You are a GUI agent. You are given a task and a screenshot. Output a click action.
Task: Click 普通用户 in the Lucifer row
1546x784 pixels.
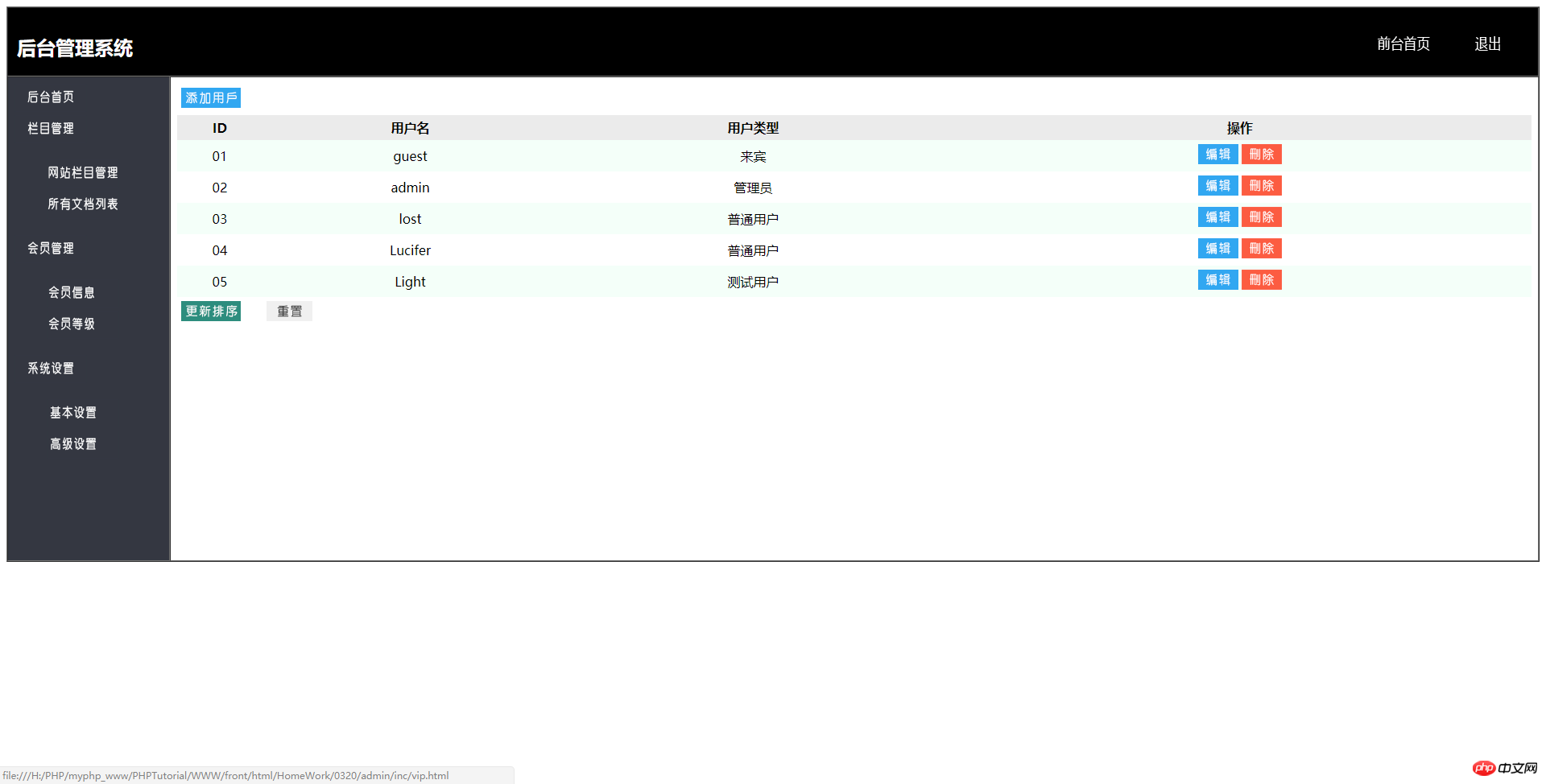click(x=753, y=251)
